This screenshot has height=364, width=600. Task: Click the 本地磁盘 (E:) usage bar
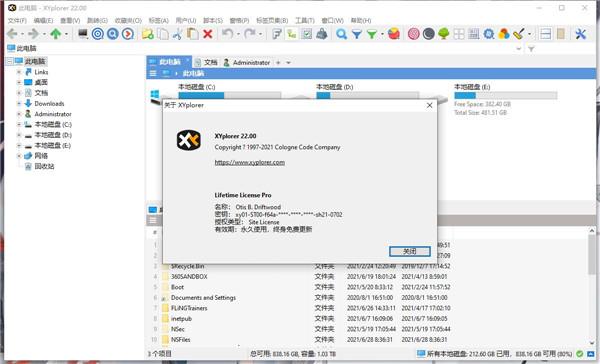pyautogui.click(x=505, y=96)
